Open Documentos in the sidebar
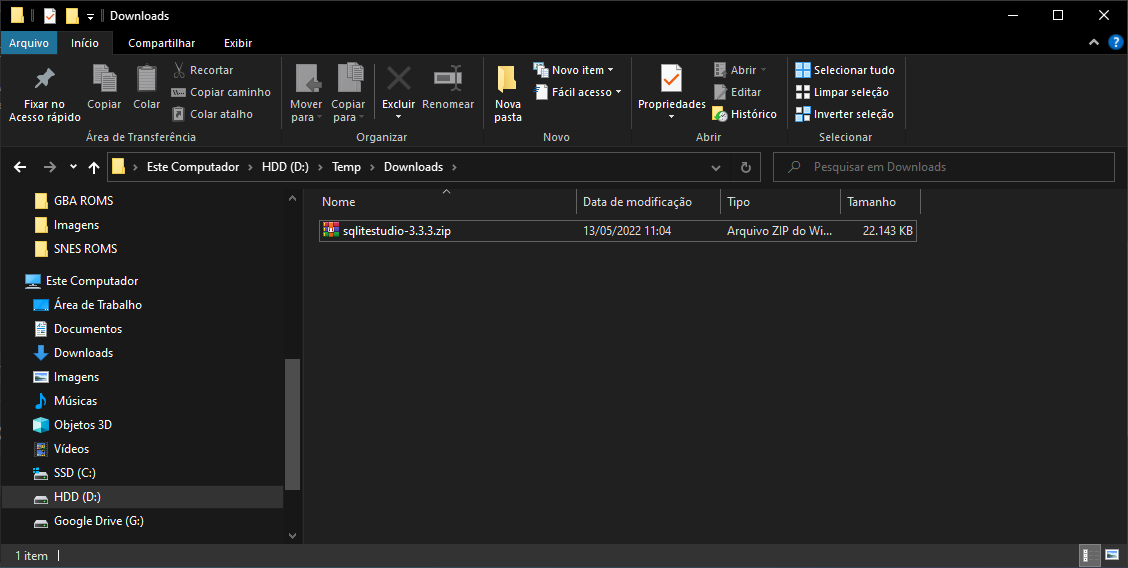Image resolution: width=1128 pixels, height=568 pixels. 88,329
